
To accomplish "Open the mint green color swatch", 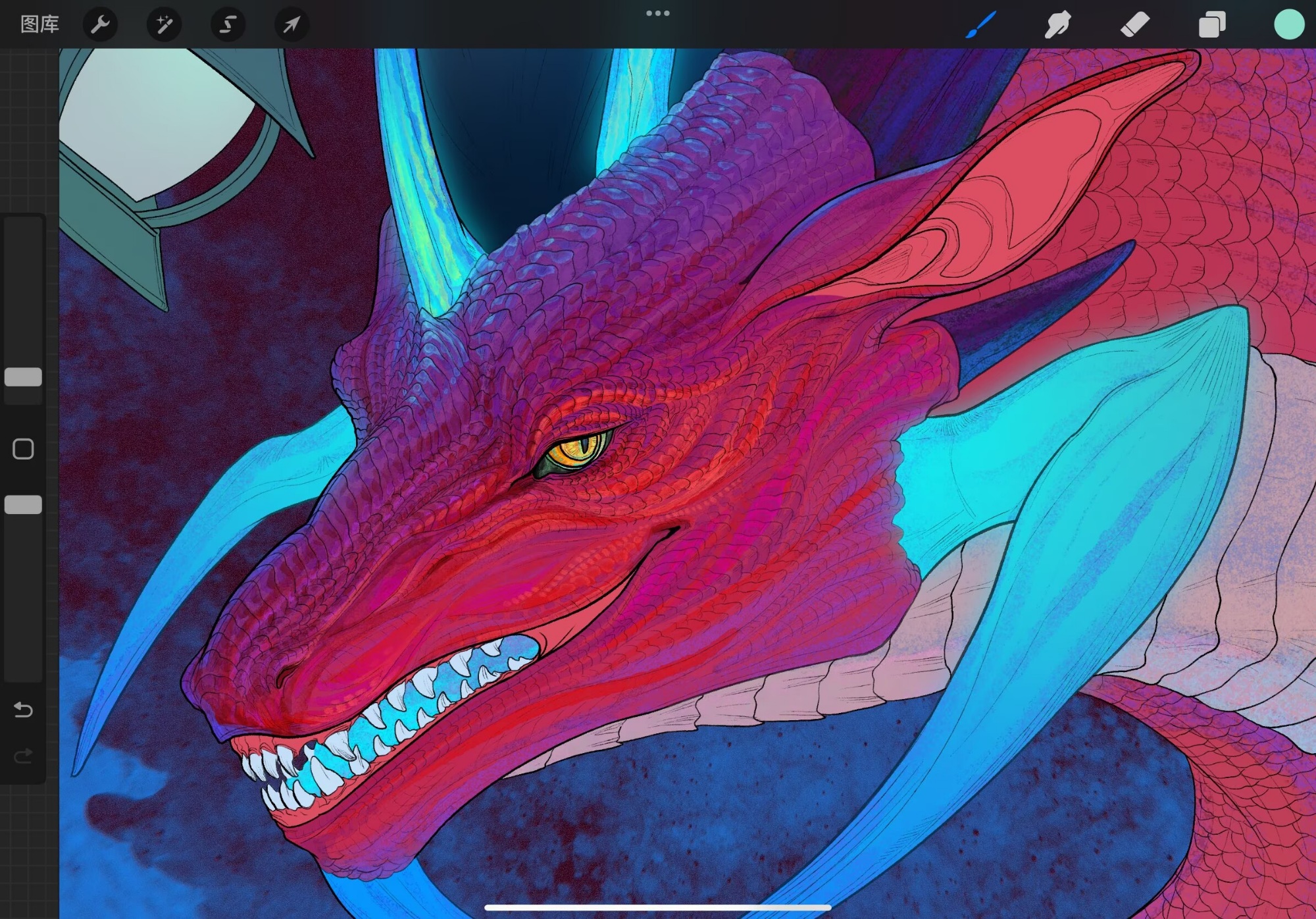I will tap(1288, 25).
